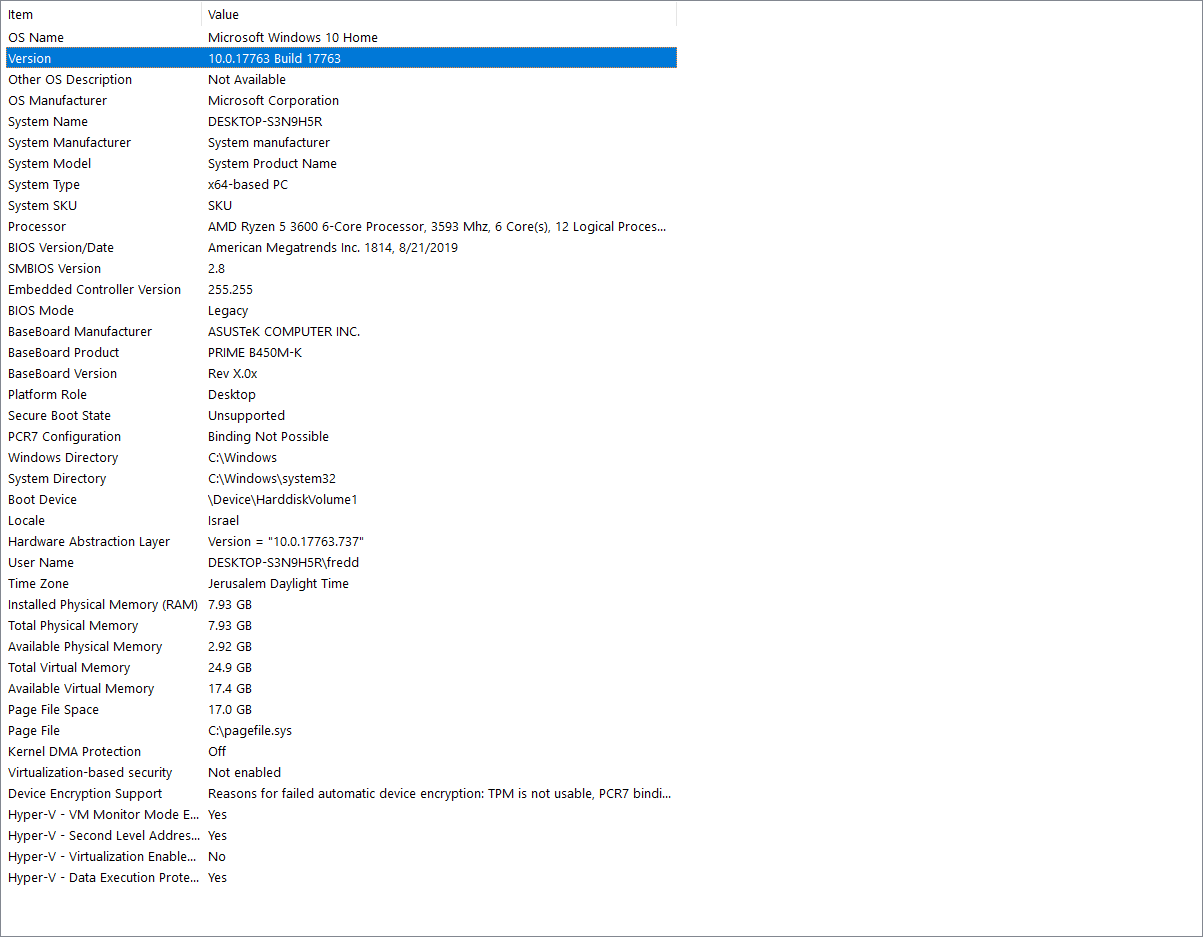Select the Windows Directory row
The image size is (1203, 937).
tap(341, 458)
